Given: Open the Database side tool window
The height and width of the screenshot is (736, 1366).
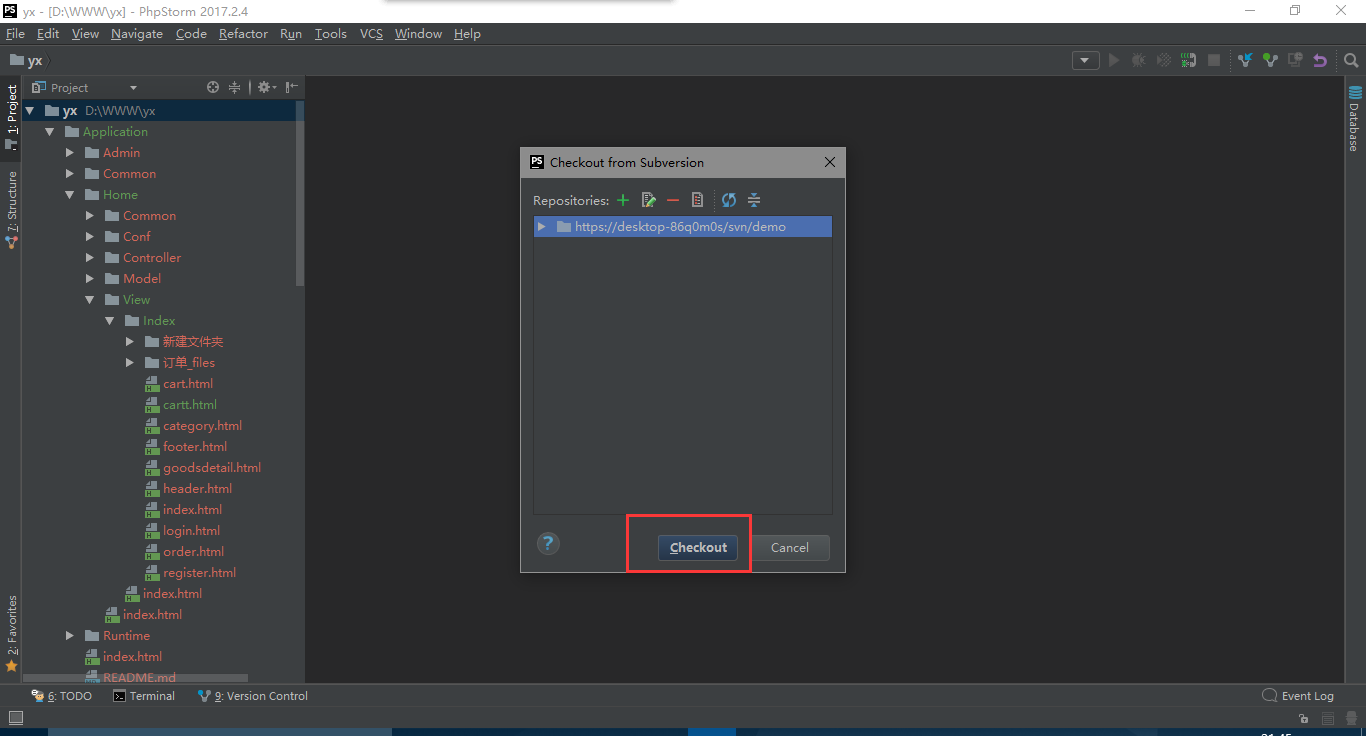Looking at the screenshot, I should point(1354,119).
